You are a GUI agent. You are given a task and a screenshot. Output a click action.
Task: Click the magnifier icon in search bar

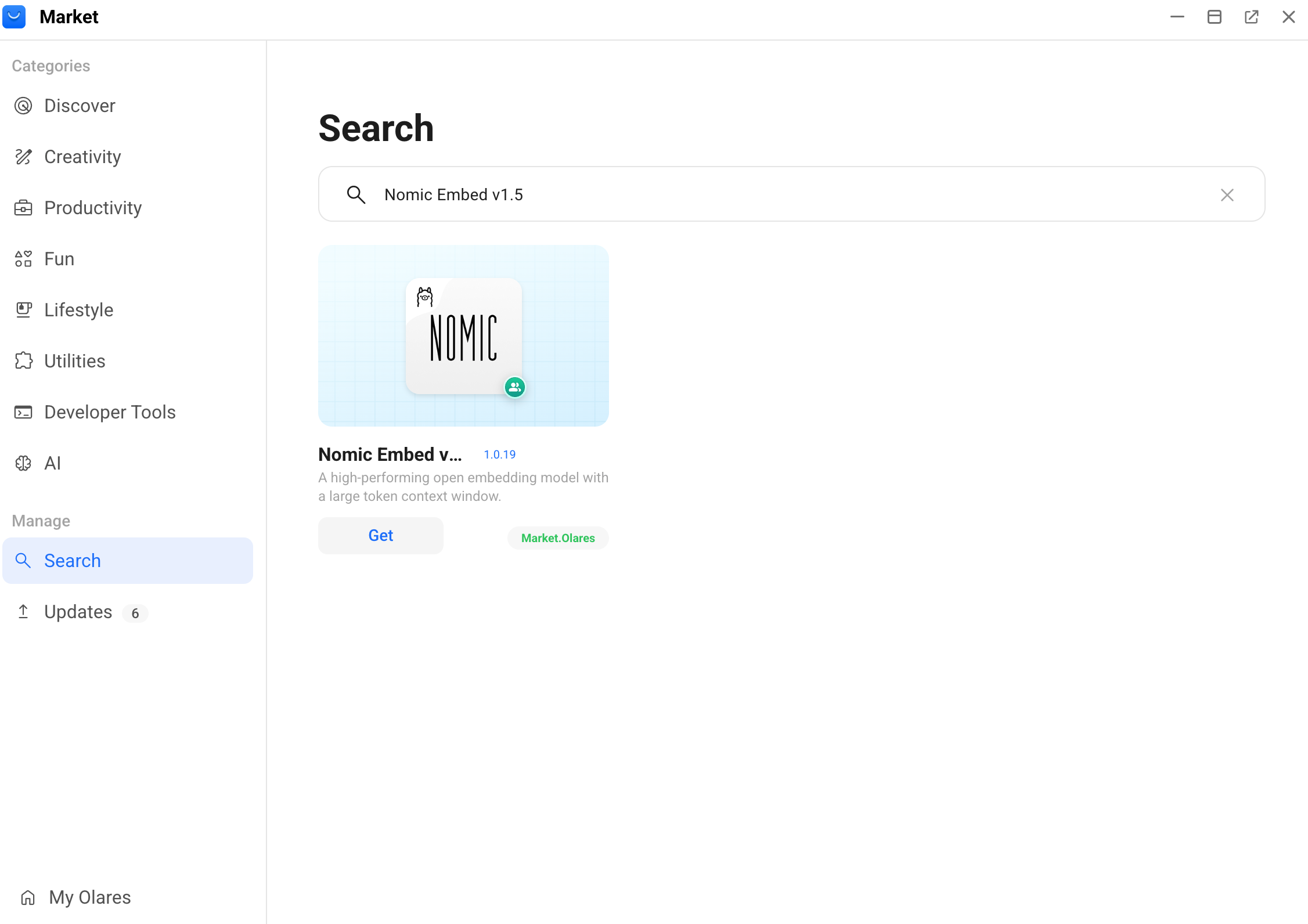(356, 194)
